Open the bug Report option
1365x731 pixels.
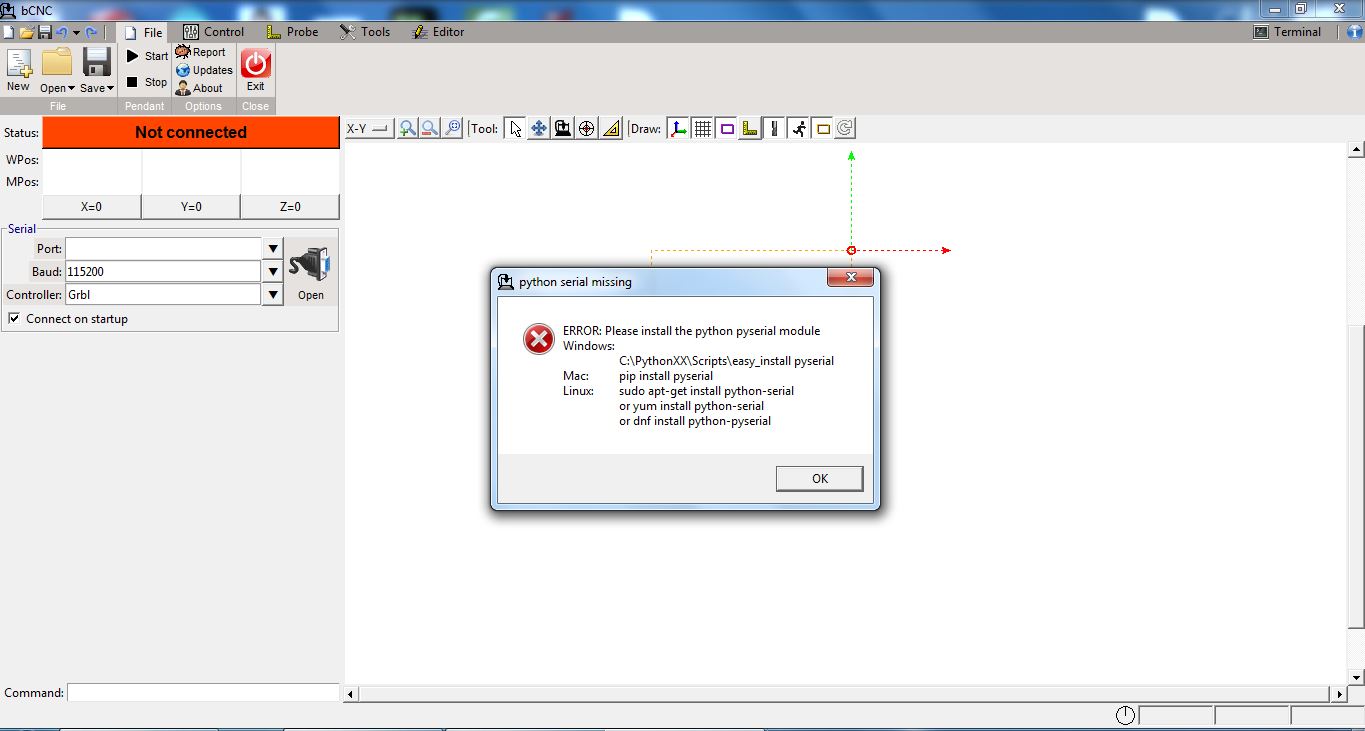tap(201, 52)
